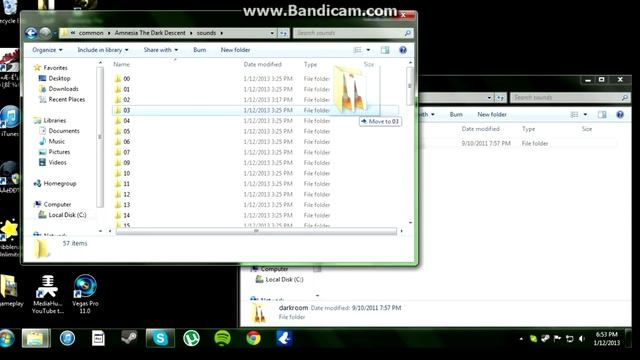Open address bar history dropdown in front window

(x=272, y=33)
